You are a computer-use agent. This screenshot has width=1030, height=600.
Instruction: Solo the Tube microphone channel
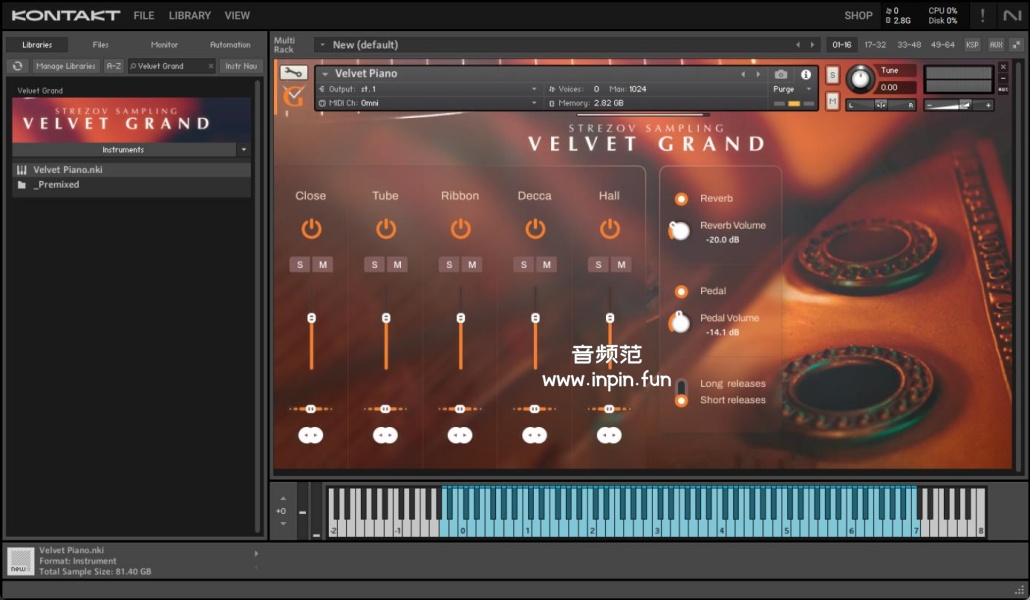[x=373, y=264]
